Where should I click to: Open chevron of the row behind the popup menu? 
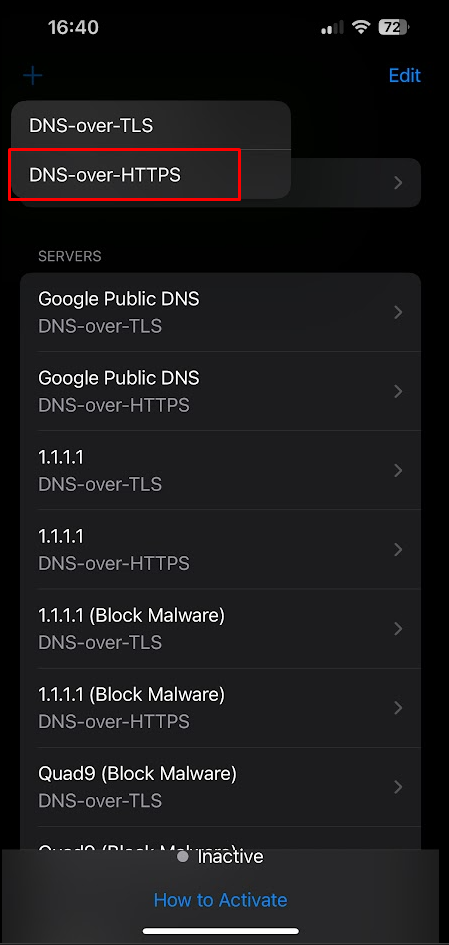[x=398, y=183]
